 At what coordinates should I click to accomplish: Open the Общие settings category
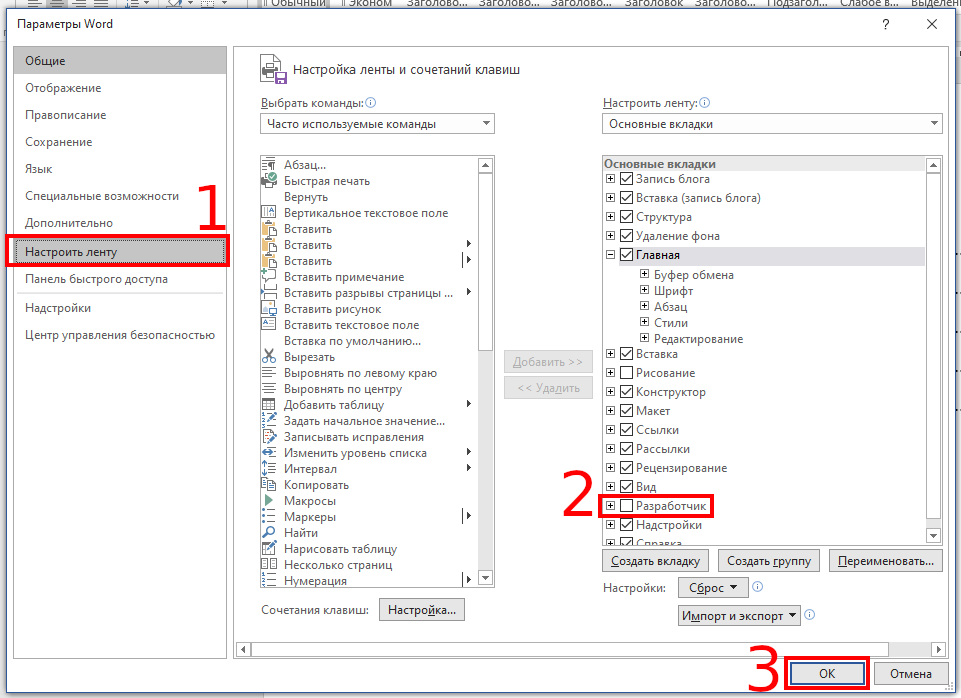point(120,61)
